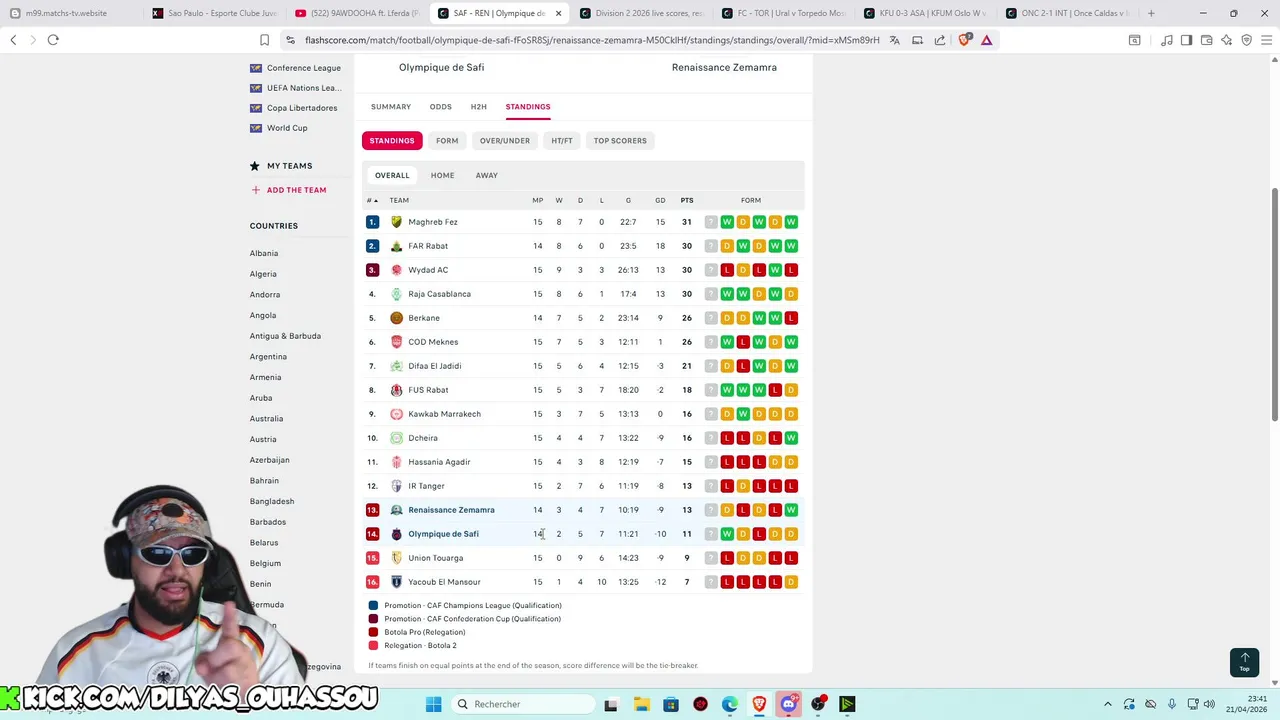Click the rightmost form badge for Wydad AC
Viewport: 1280px width, 720px height.
click(x=791, y=270)
